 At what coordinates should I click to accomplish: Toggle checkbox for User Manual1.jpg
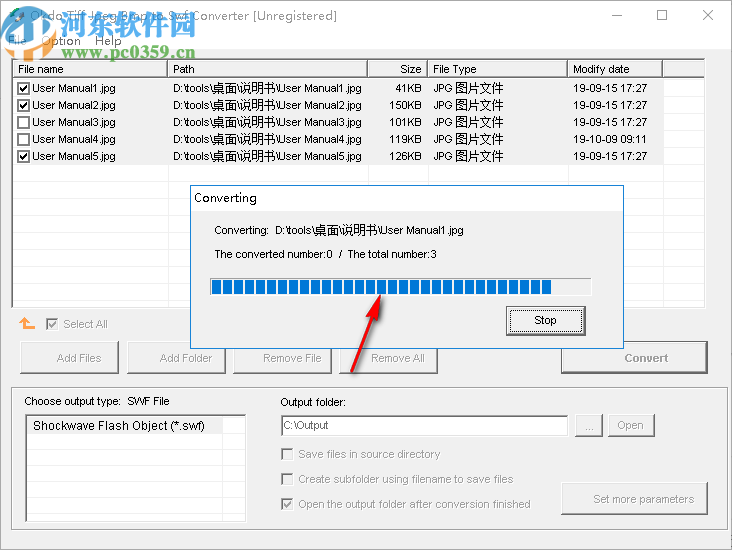coord(23,88)
